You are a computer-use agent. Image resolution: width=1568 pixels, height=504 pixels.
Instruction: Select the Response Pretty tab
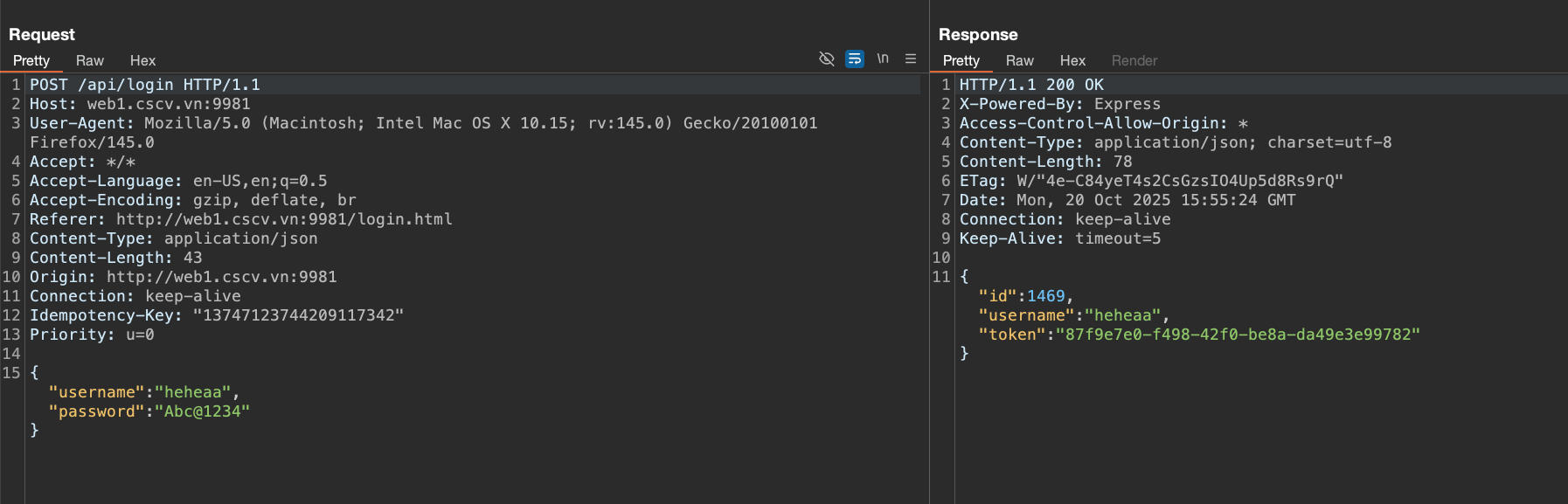961,60
